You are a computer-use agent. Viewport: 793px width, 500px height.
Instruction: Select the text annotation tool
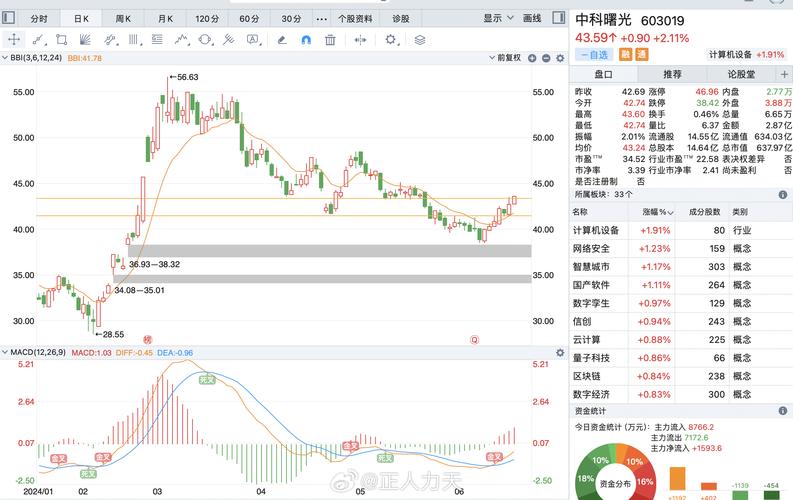(255, 40)
